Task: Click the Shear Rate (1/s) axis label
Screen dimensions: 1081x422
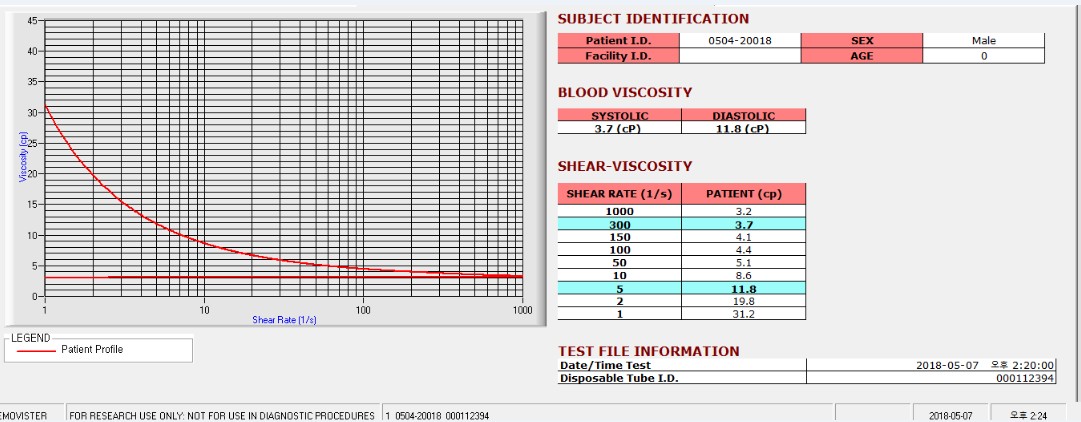Action: (x=284, y=320)
